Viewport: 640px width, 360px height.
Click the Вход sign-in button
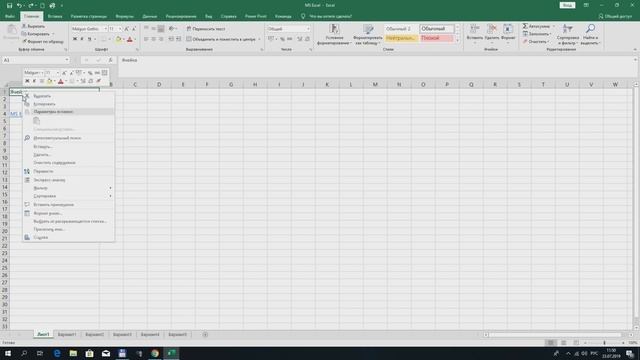tap(567, 5)
